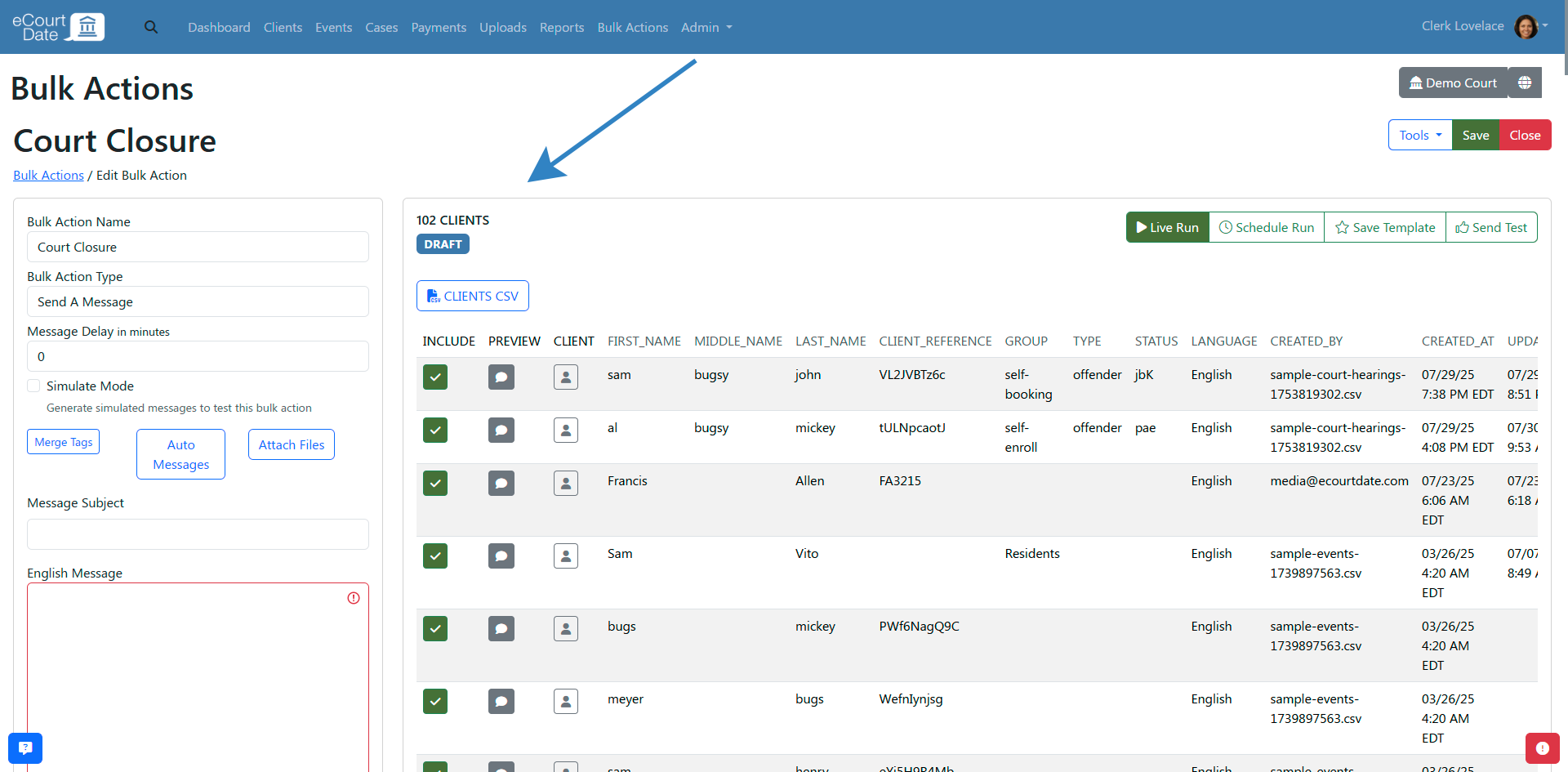Screen dimensions: 1568x772
Task: Open the Tools dropdown
Action: click(1420, 135)
